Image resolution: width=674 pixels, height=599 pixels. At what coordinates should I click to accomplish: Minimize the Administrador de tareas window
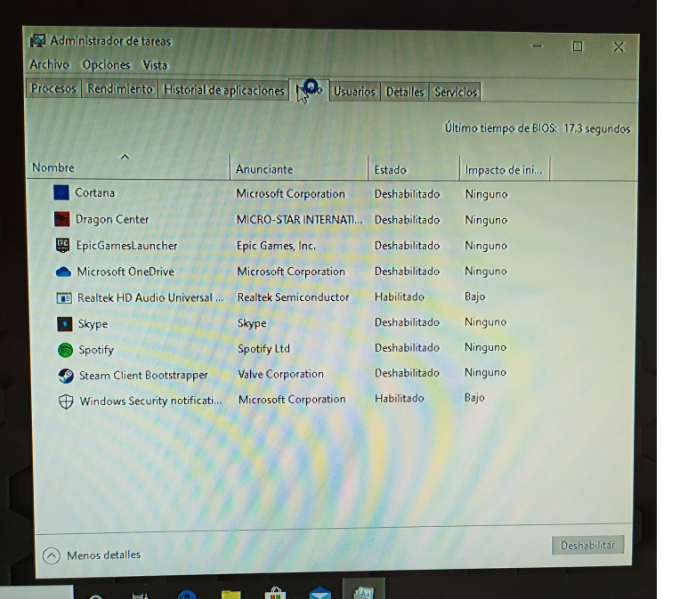coord(537,46)
